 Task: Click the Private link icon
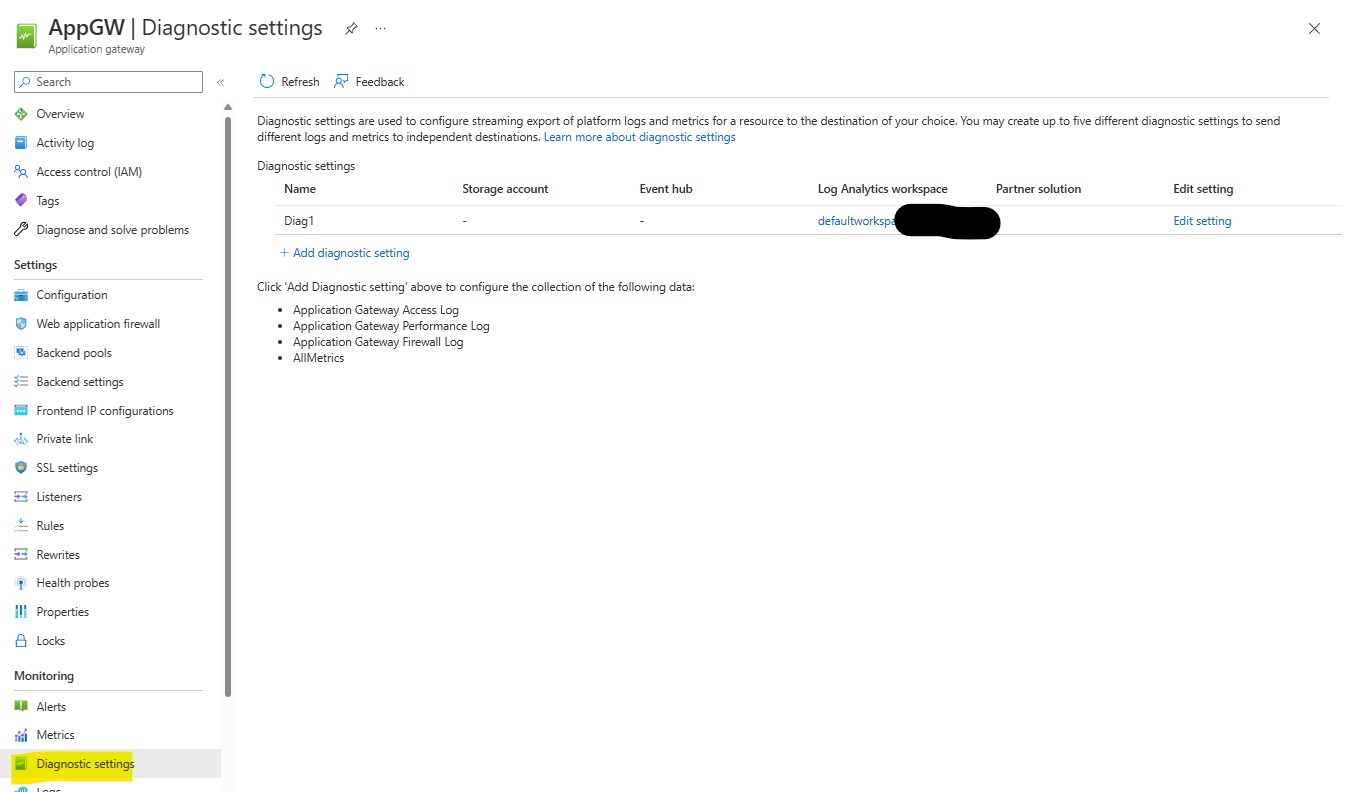21,439
